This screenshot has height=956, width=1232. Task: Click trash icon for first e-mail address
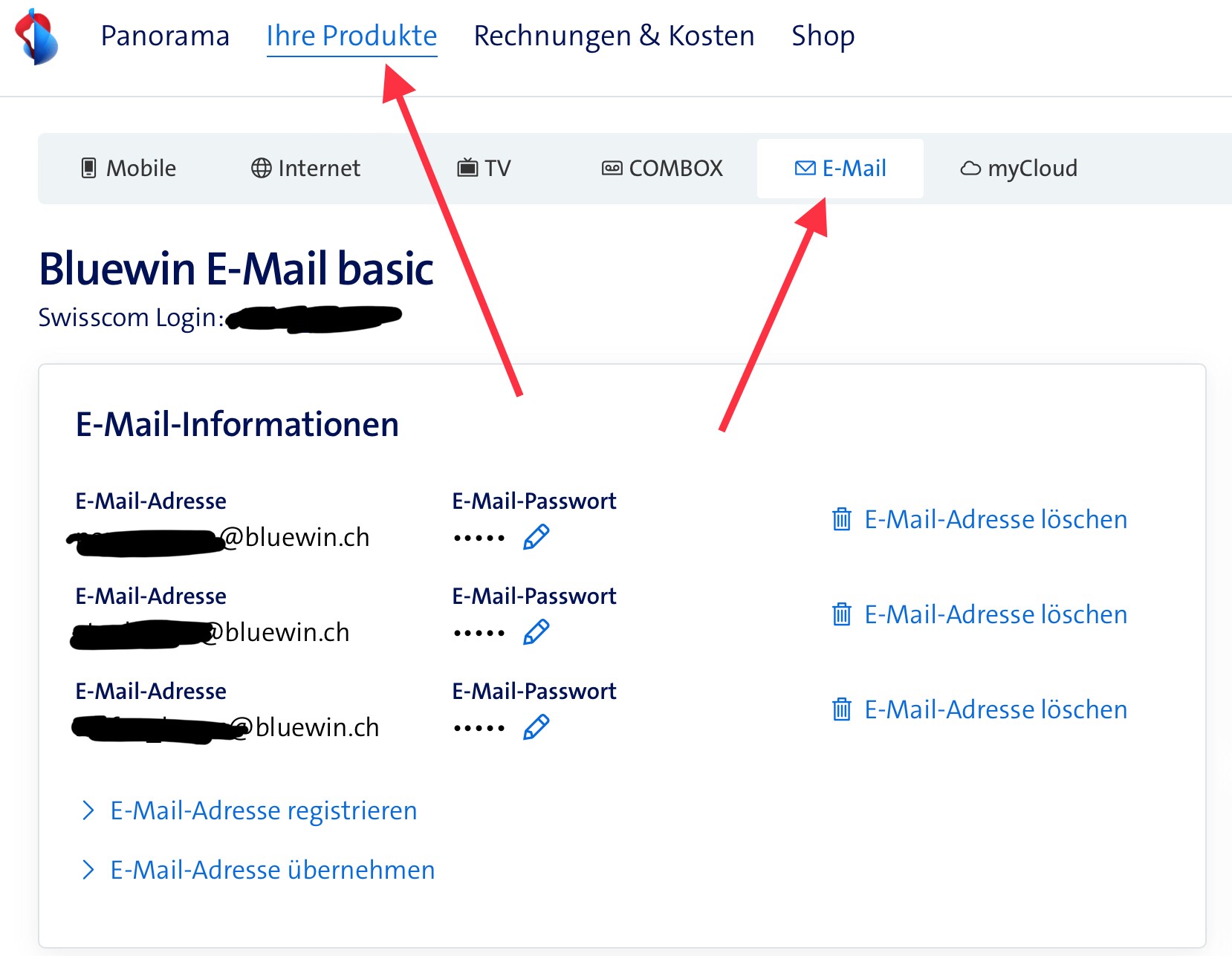(x=841, y=519)
